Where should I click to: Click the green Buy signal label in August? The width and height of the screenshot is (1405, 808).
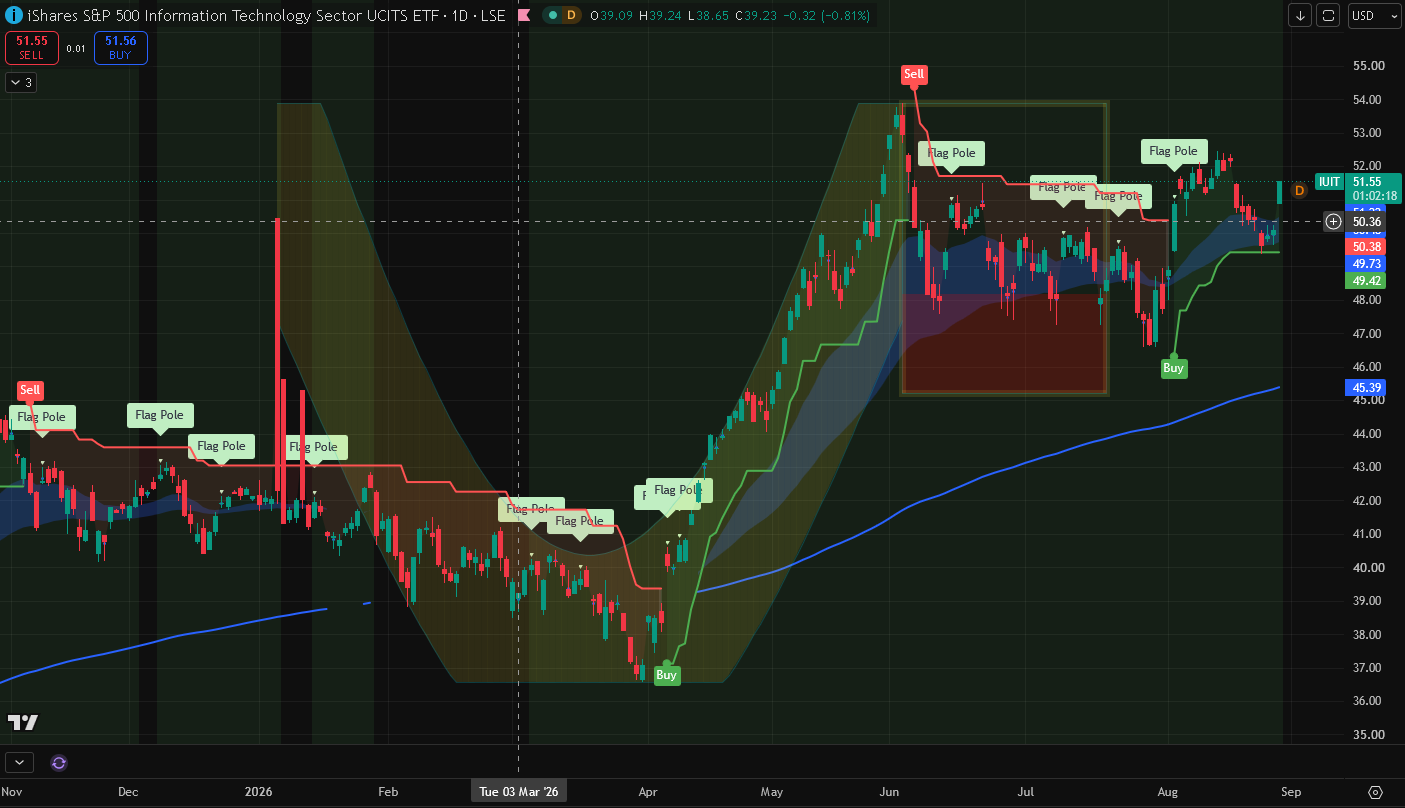click(x=1173, y=368)
